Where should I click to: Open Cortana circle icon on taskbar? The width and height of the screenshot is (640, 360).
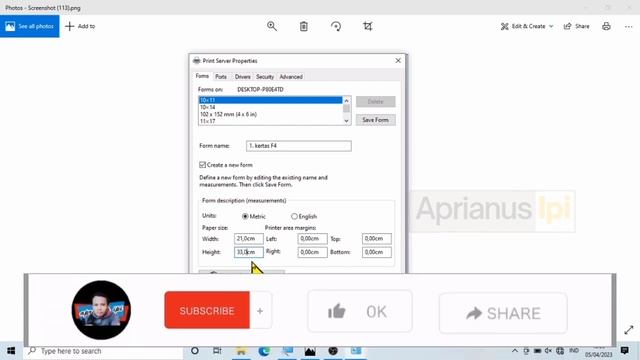point(195,351)
